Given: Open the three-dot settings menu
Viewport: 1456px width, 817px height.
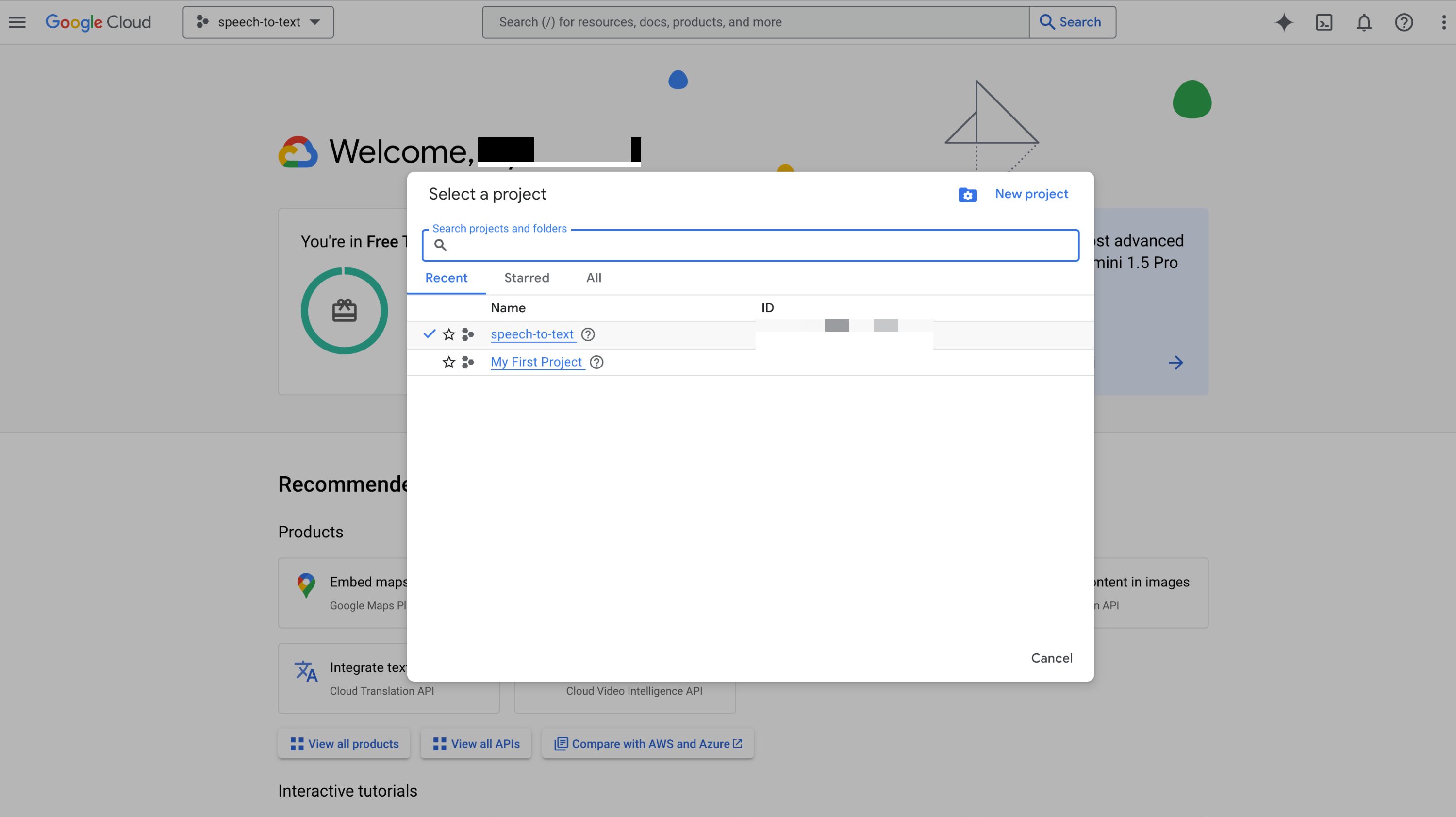Looking at the screenshot, I should [x=1443, y=22].
